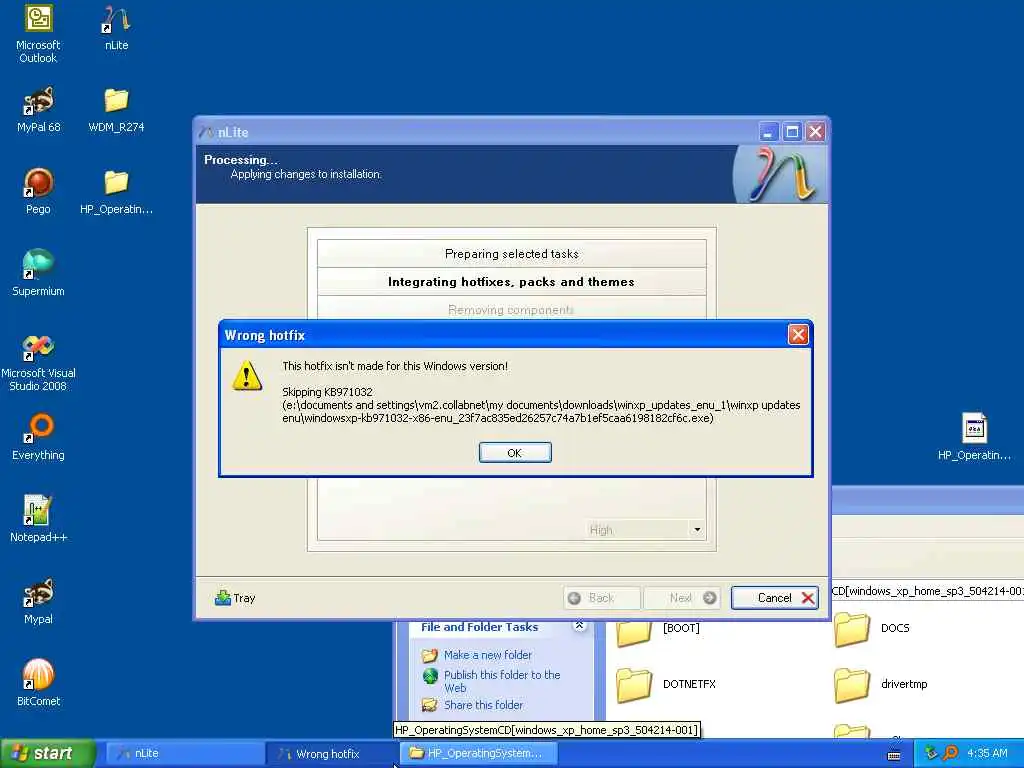Open the Start menu

47,753
